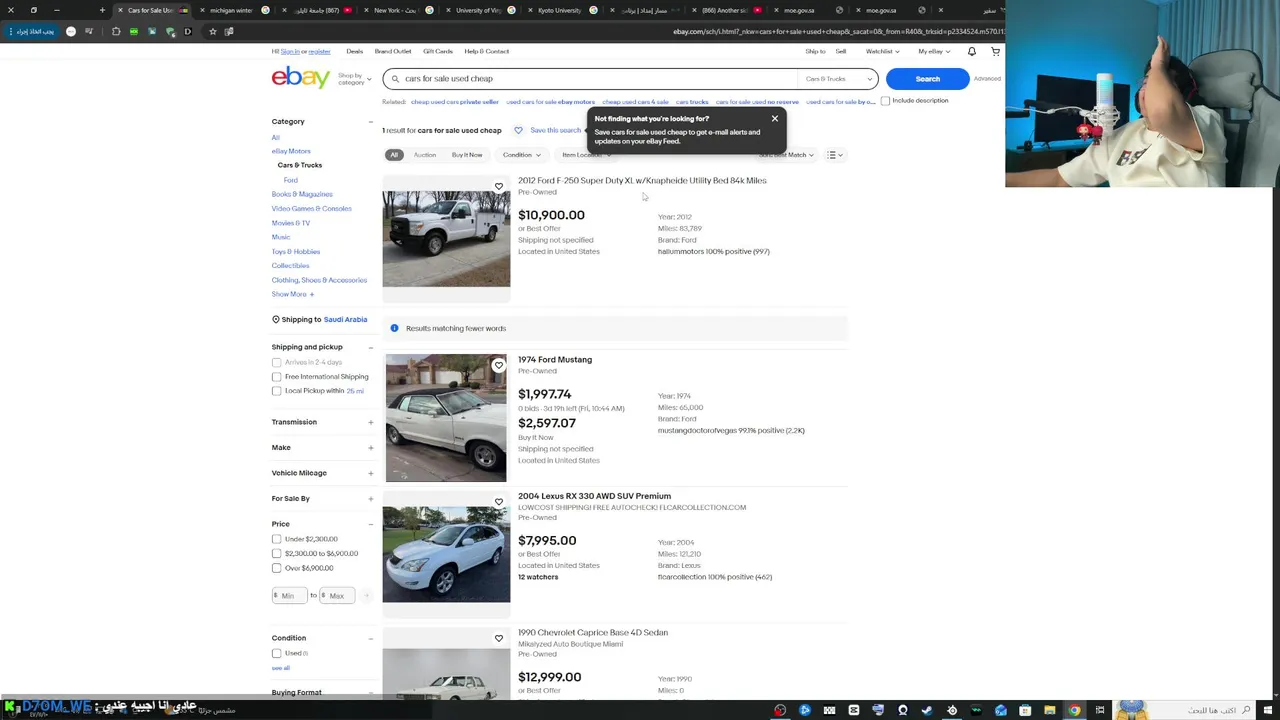Open the white Lexus RX 330 thumbnail
This screenshot has width=1280, height=720.
pos(446,554)
